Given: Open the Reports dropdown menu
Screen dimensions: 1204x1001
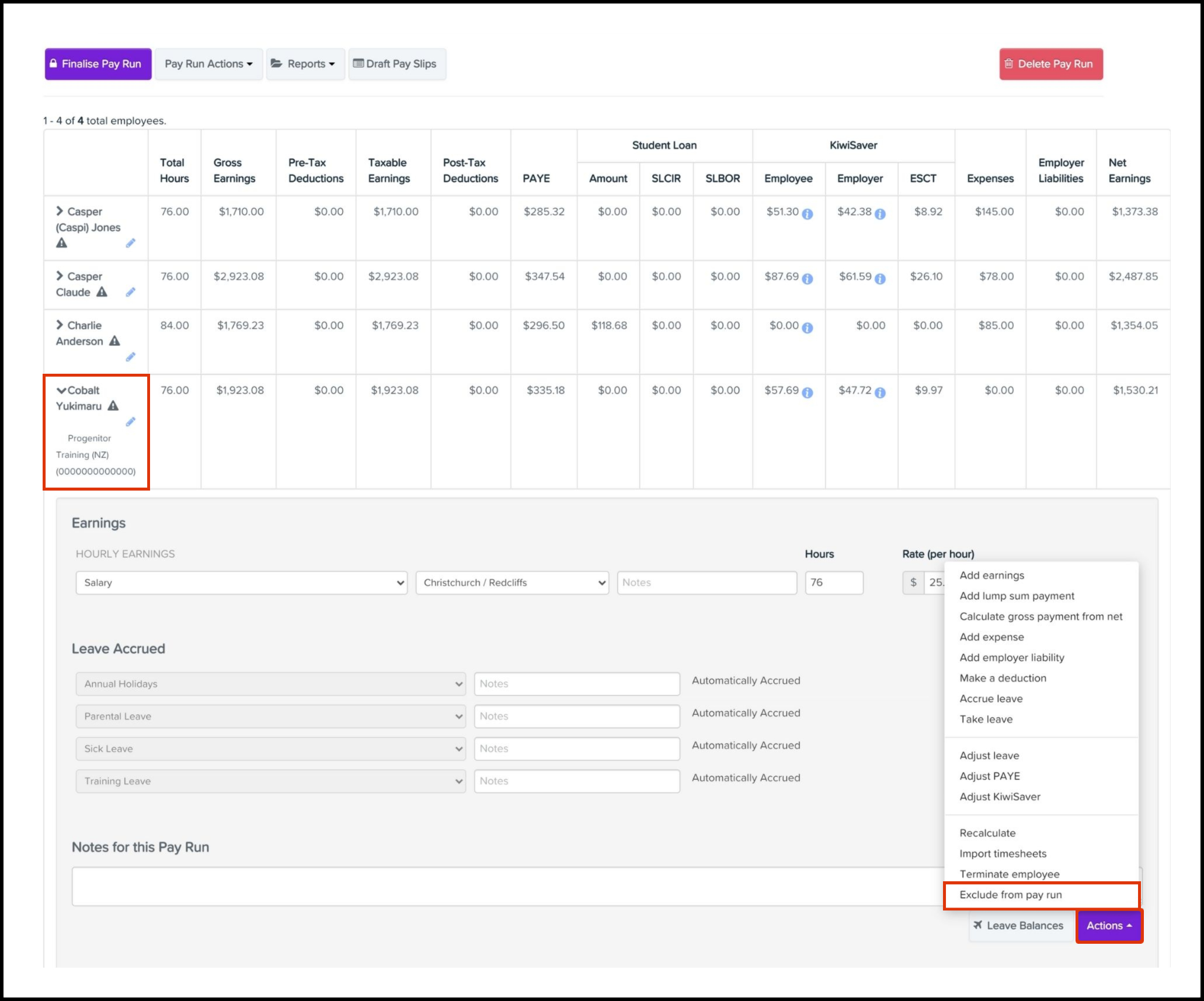Looking at the screenshot, I should click(x=305, y=64).
